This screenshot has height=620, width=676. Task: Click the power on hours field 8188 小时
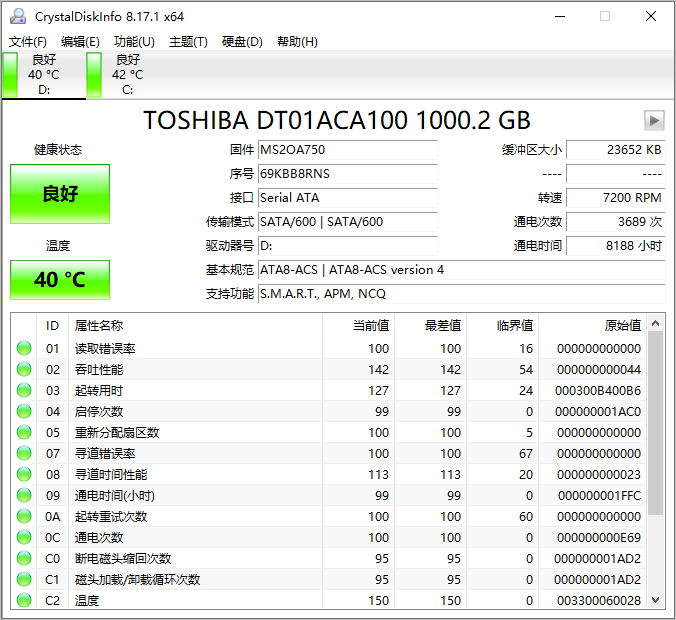click(x=616, y=246)
